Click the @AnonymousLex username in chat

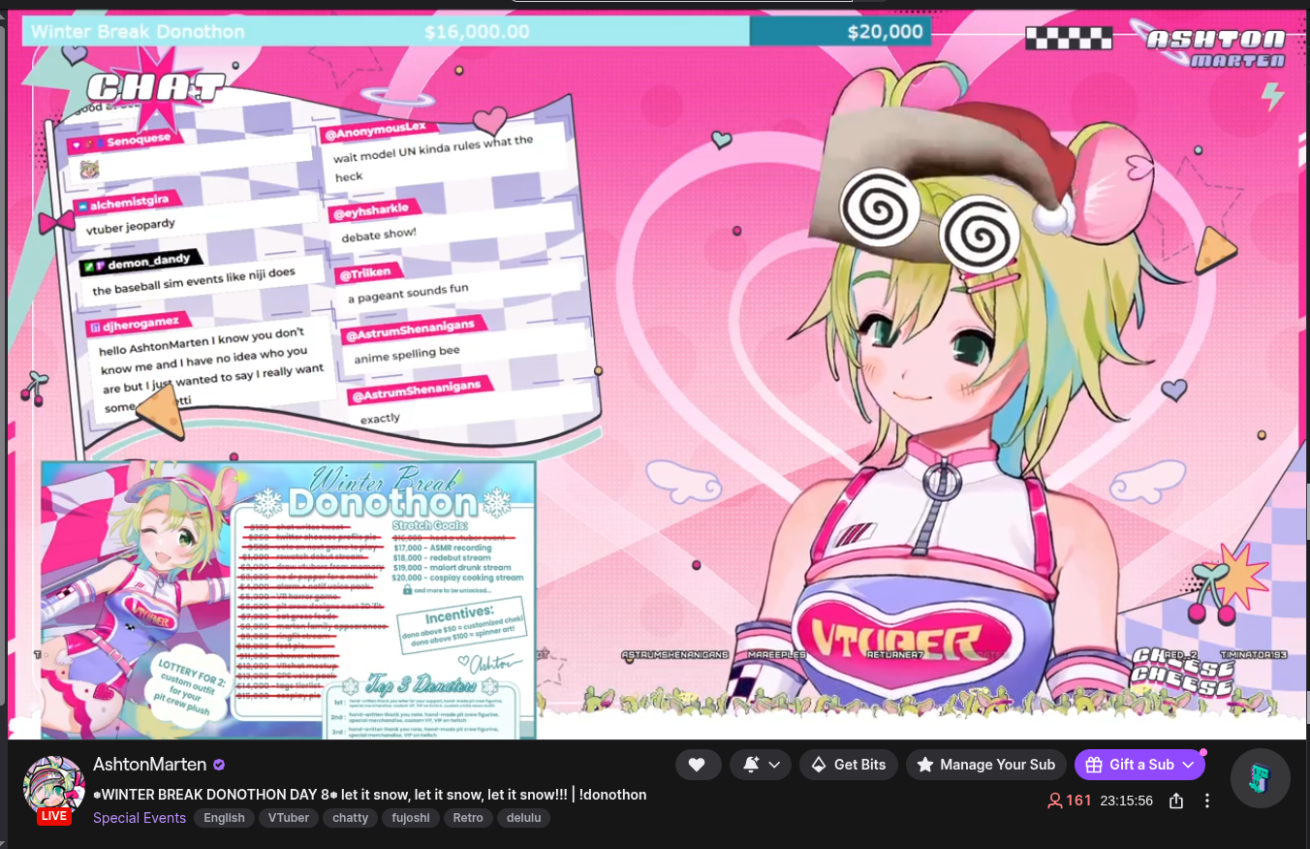click(375, 130)
